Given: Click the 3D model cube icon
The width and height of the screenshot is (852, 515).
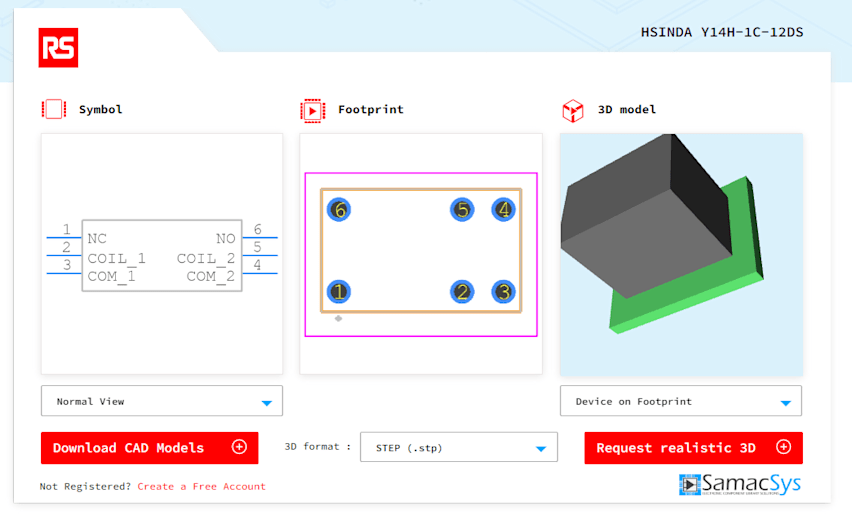Looking at the screenshot, I should pos(573,111).
